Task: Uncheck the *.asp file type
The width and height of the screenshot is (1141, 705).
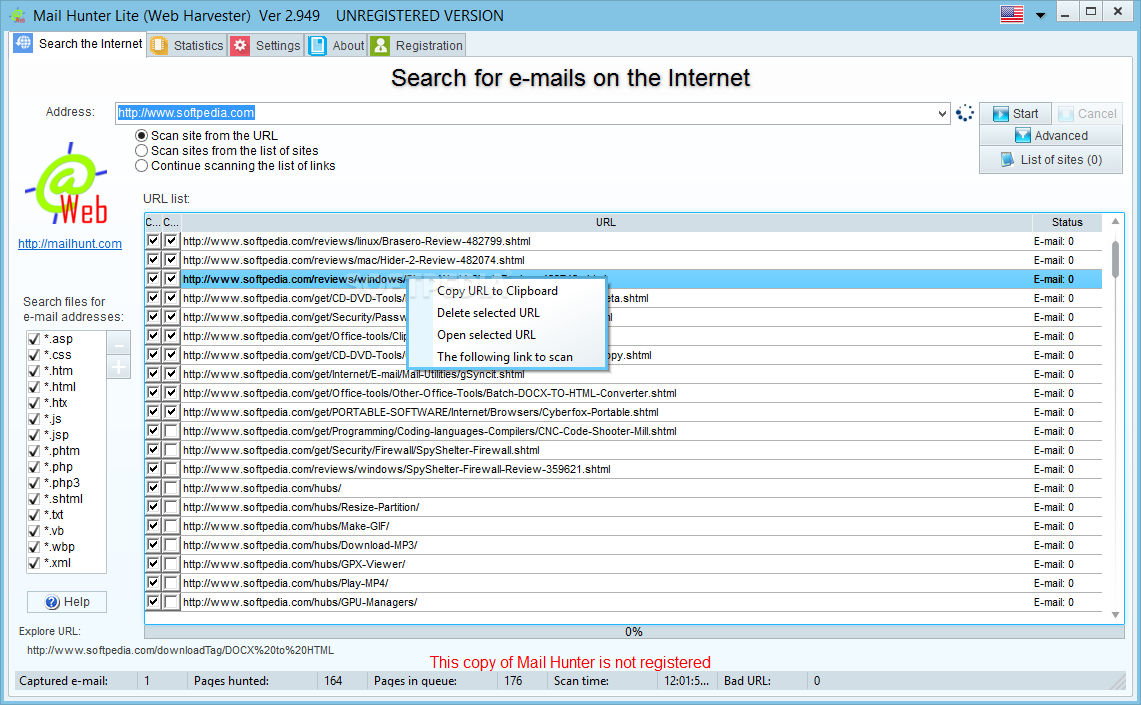Action: pos(33,339)
